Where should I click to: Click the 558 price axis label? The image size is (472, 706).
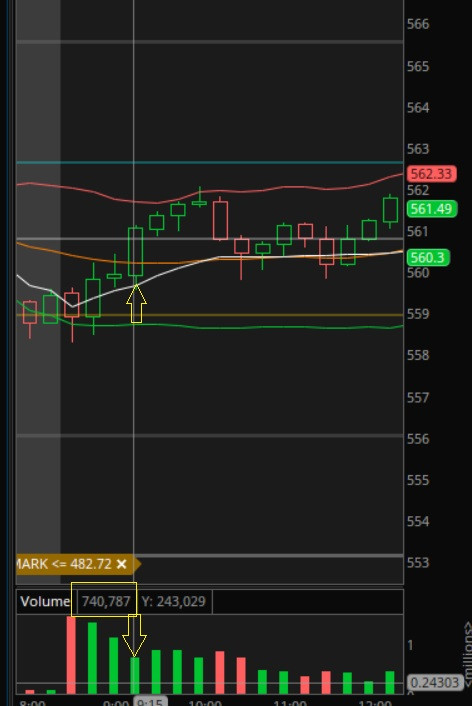coord(418,355)
